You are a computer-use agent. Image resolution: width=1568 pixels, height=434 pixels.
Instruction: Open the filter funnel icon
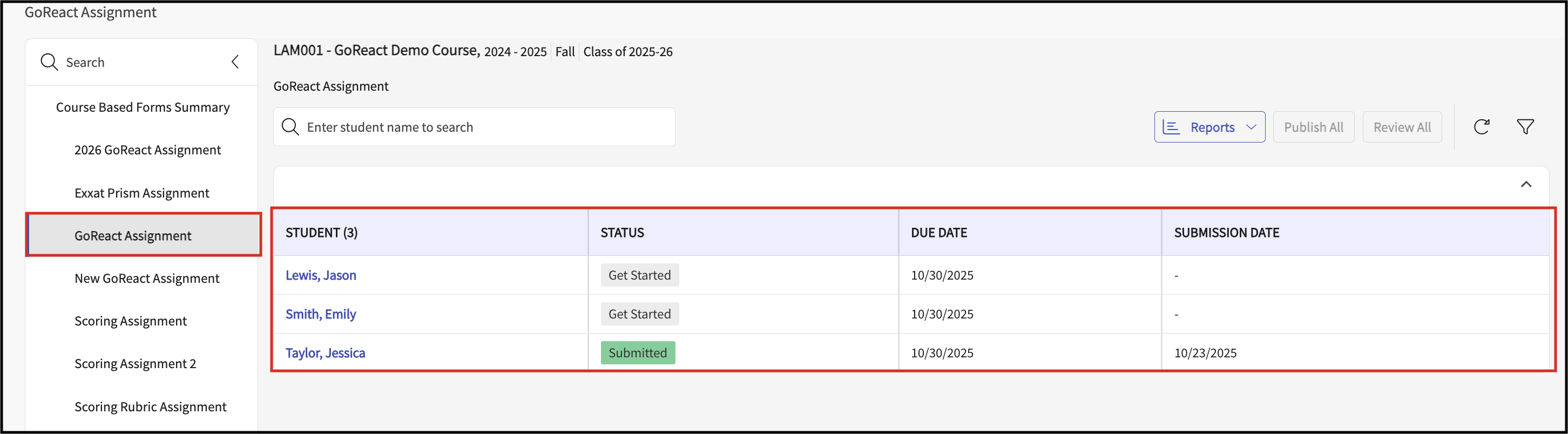pos(1525,127)
